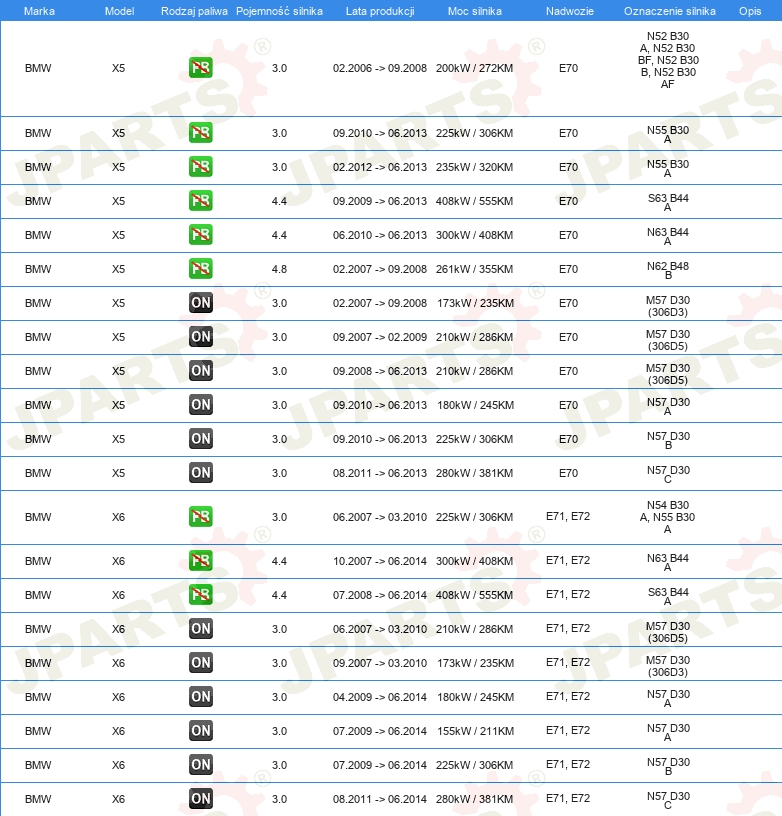Click the ON diesel icon in the X5 173kW / 235KM row
The image size is (782, 816).
click(200, 303)
